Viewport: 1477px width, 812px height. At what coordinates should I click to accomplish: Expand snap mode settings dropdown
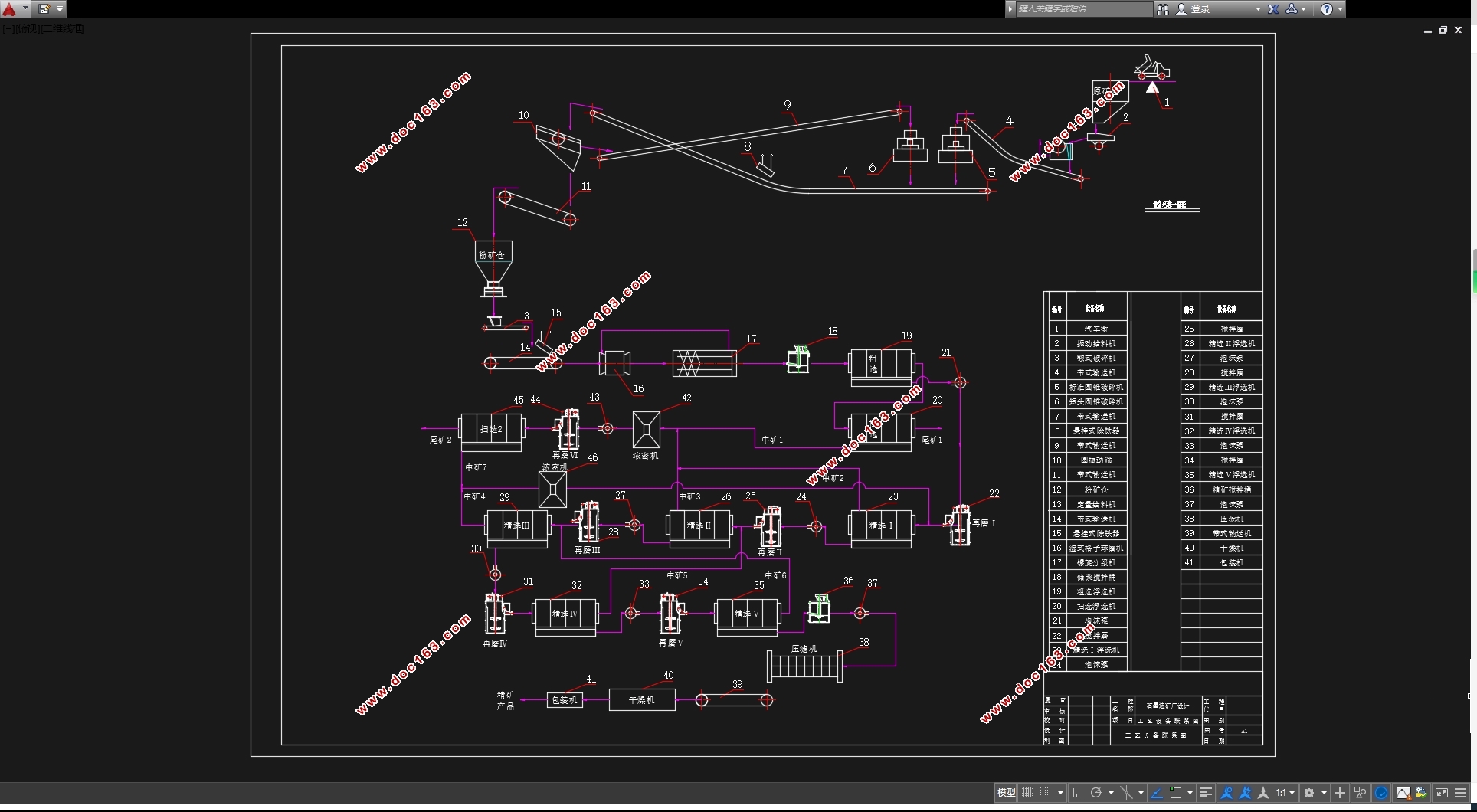1060,793
